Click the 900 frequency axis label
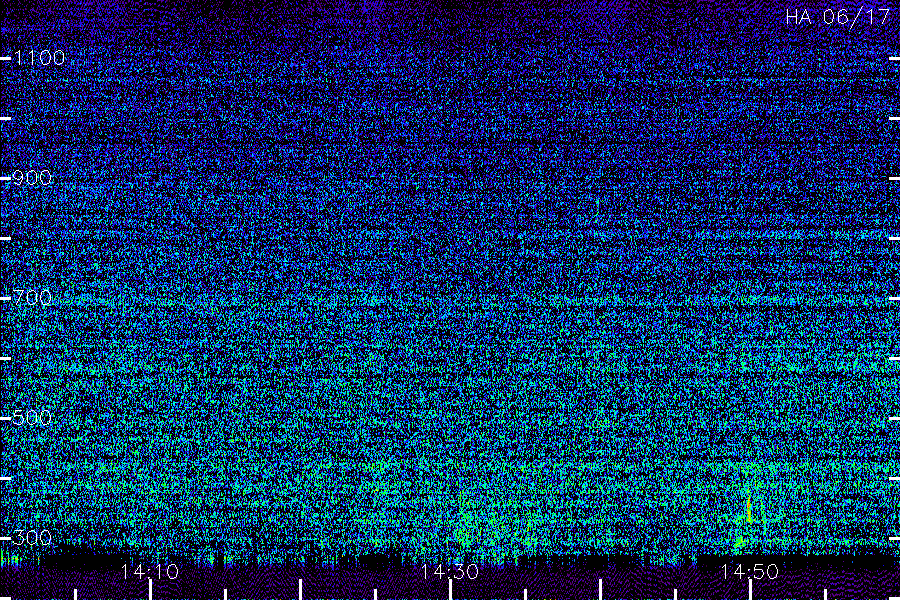 tap(32, 178)
